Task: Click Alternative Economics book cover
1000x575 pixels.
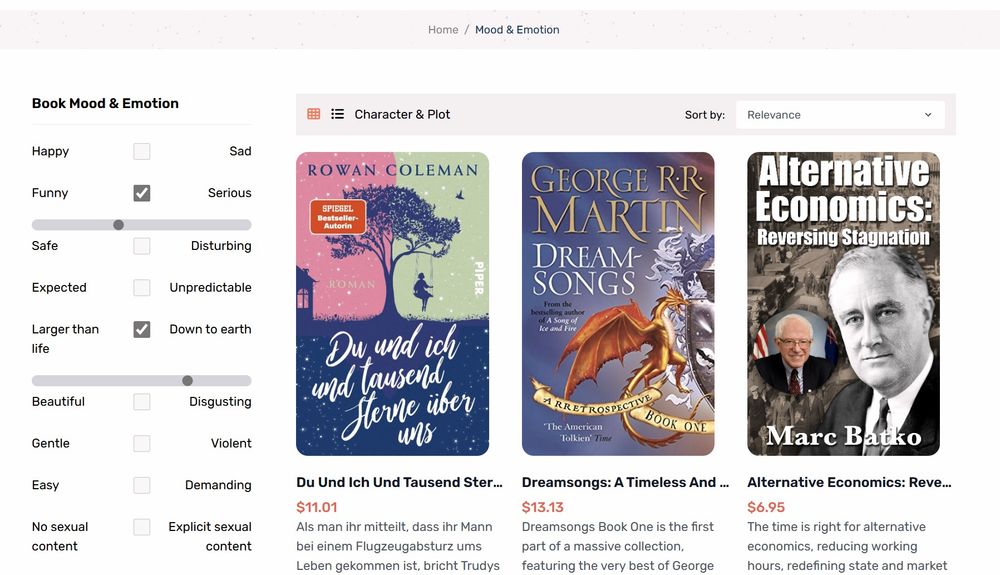Action: 843,303
